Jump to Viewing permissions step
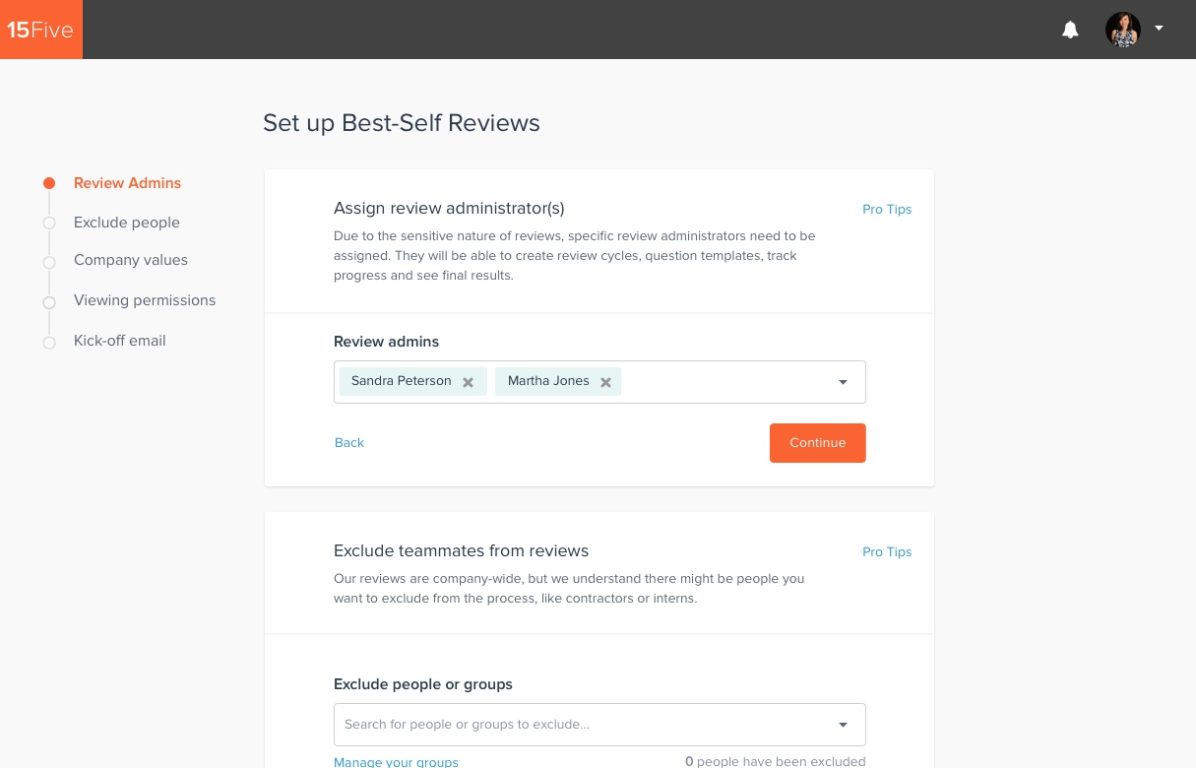This screenshot has width=1196, height=768. point(144,300)
